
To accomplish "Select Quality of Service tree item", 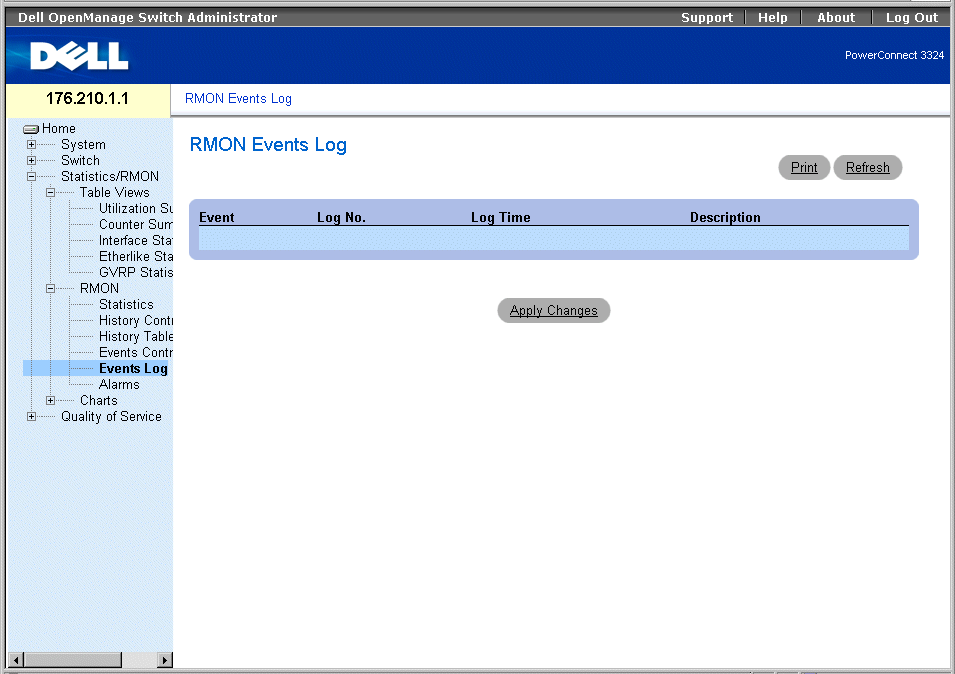I will tap(111, 416).
